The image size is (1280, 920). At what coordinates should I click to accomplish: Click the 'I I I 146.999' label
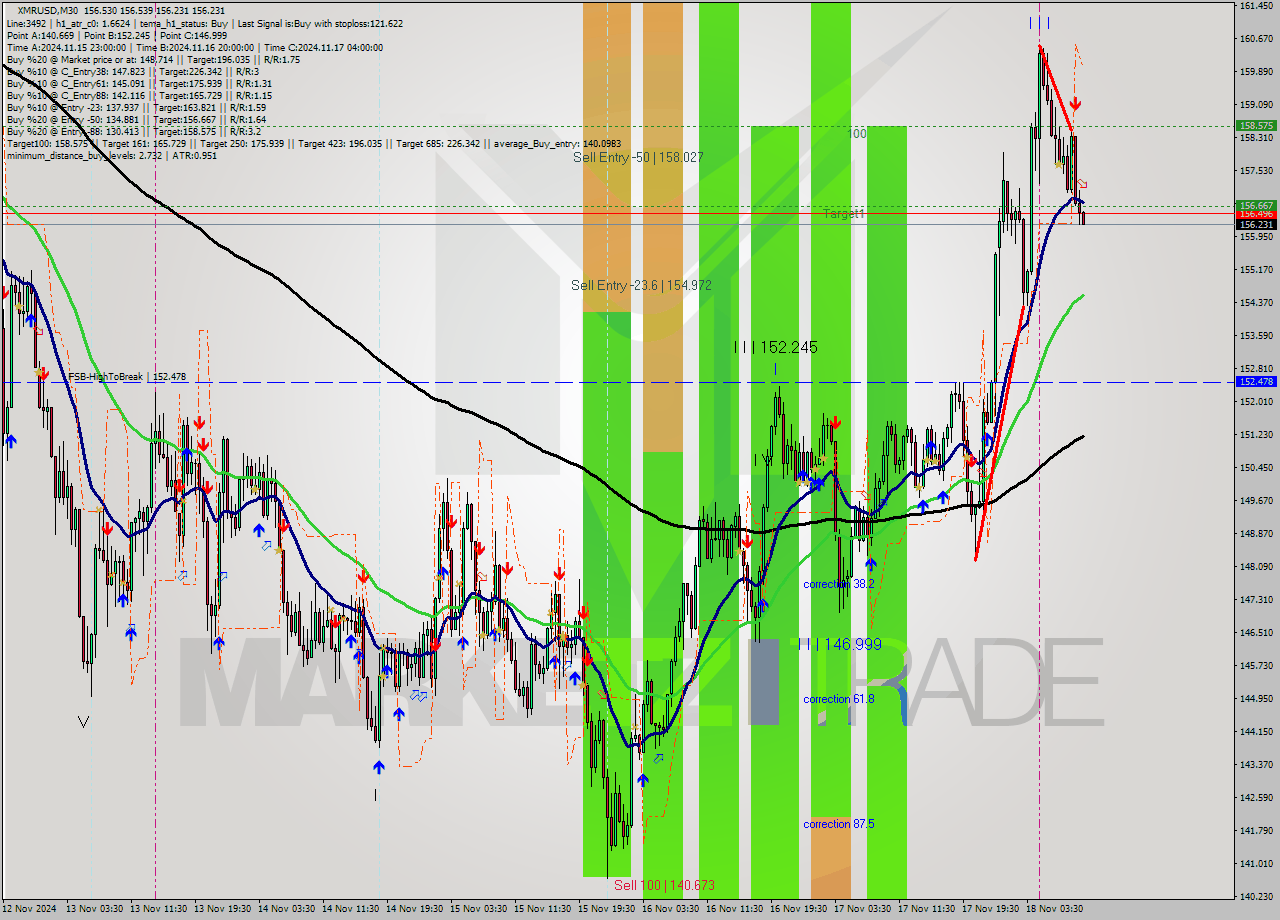click(x=840, y=644)
